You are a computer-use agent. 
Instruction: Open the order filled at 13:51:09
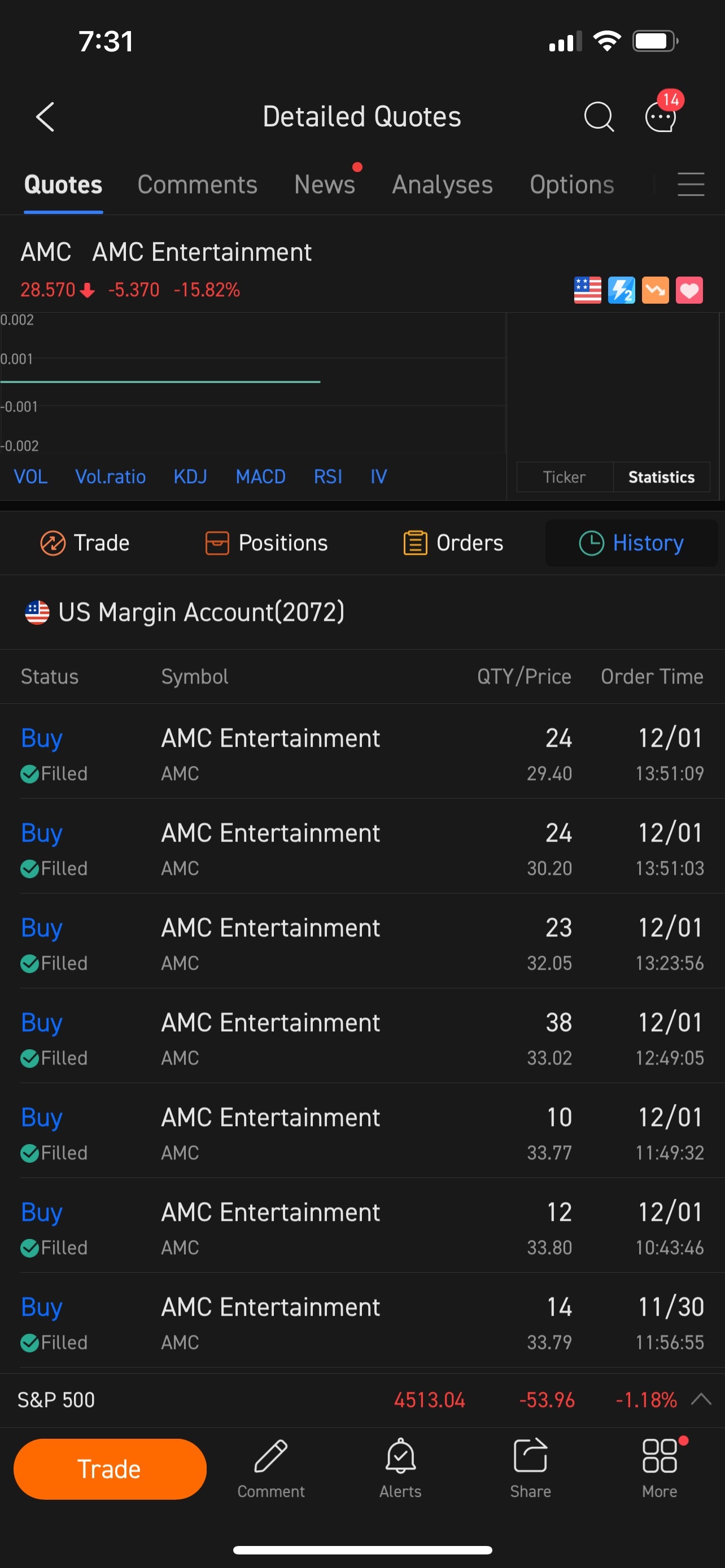coord(362,752)
